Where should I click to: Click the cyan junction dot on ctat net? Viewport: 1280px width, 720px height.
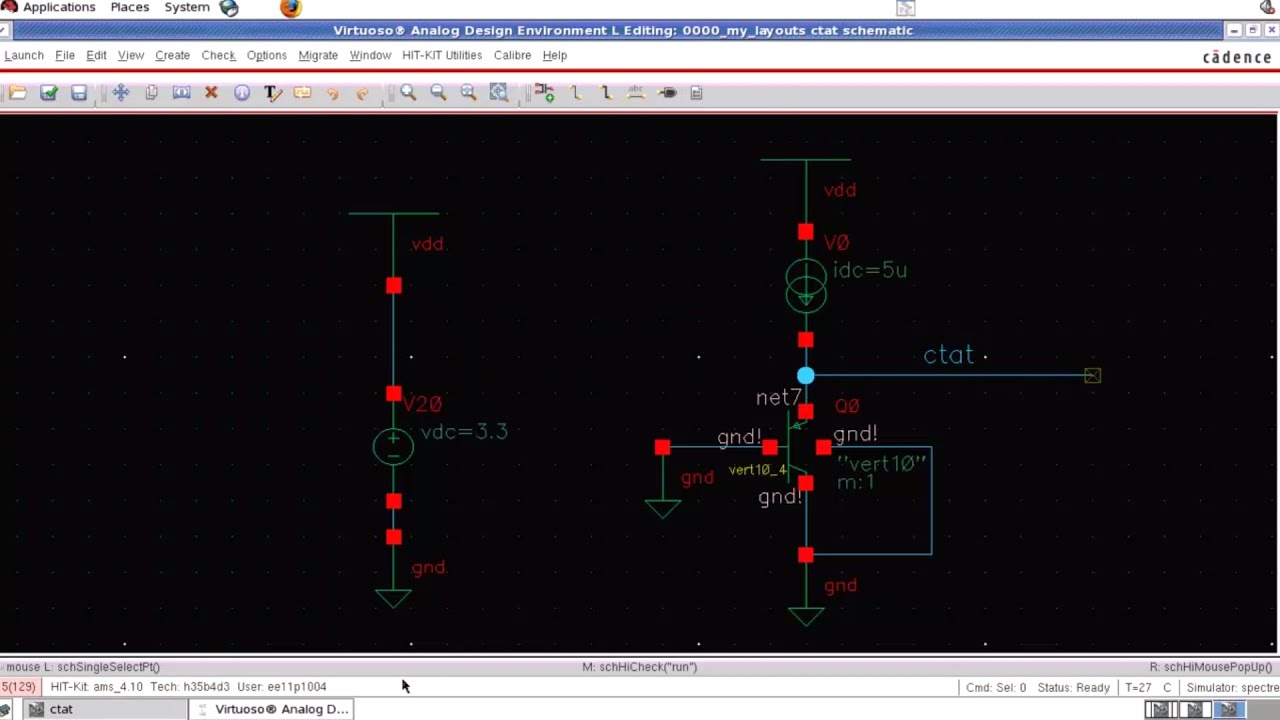tap(806, 376)
